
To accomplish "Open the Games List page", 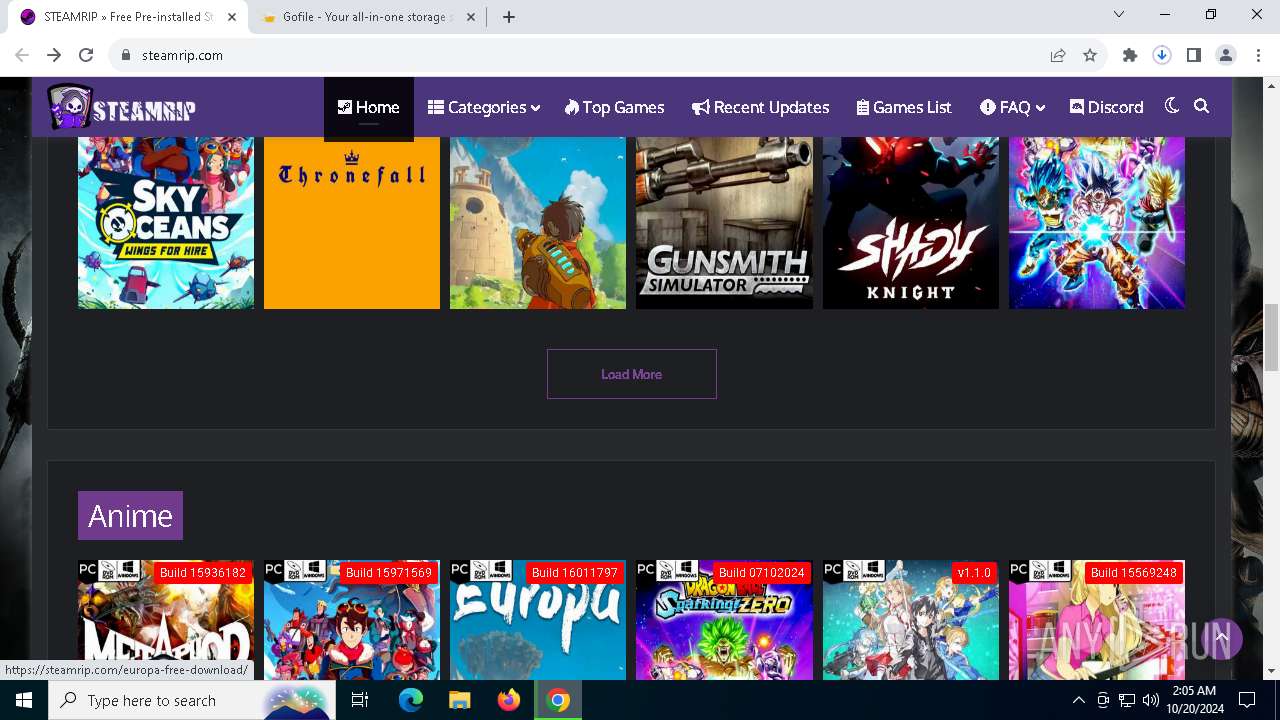I will tap(904, 107).
